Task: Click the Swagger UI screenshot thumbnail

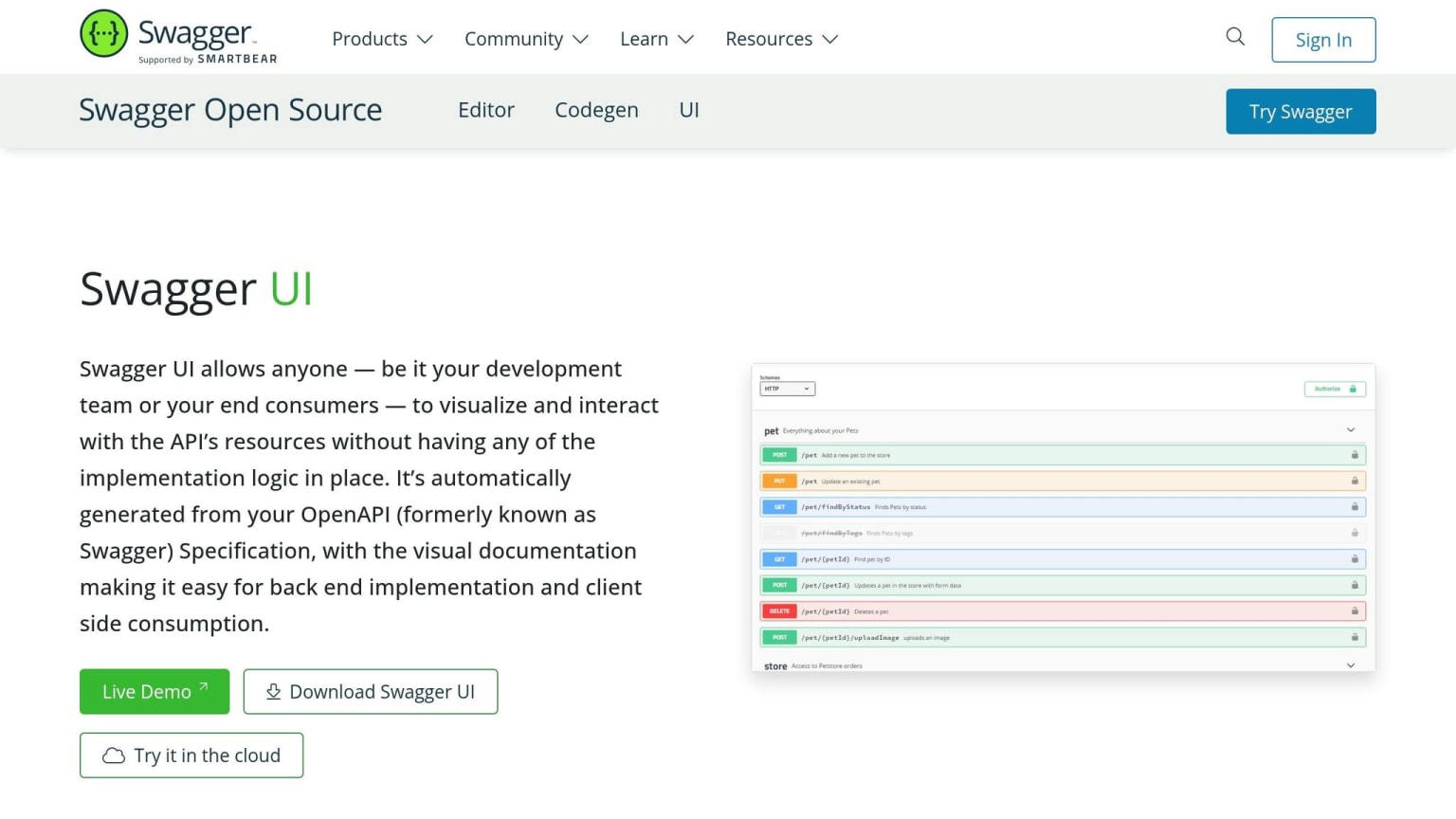Action: coord(1064,518)
